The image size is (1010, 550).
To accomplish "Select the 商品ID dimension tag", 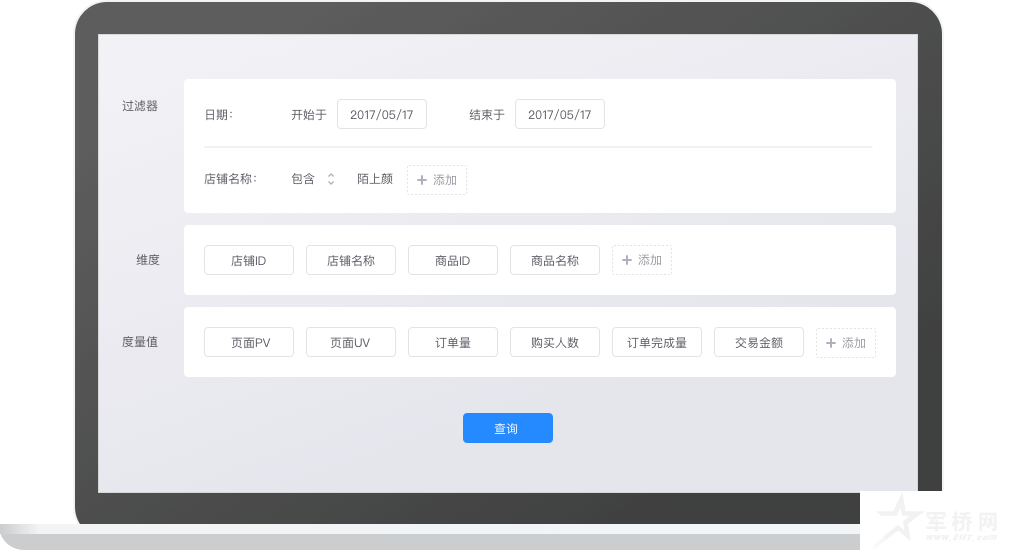I will (x=452, y=261).
